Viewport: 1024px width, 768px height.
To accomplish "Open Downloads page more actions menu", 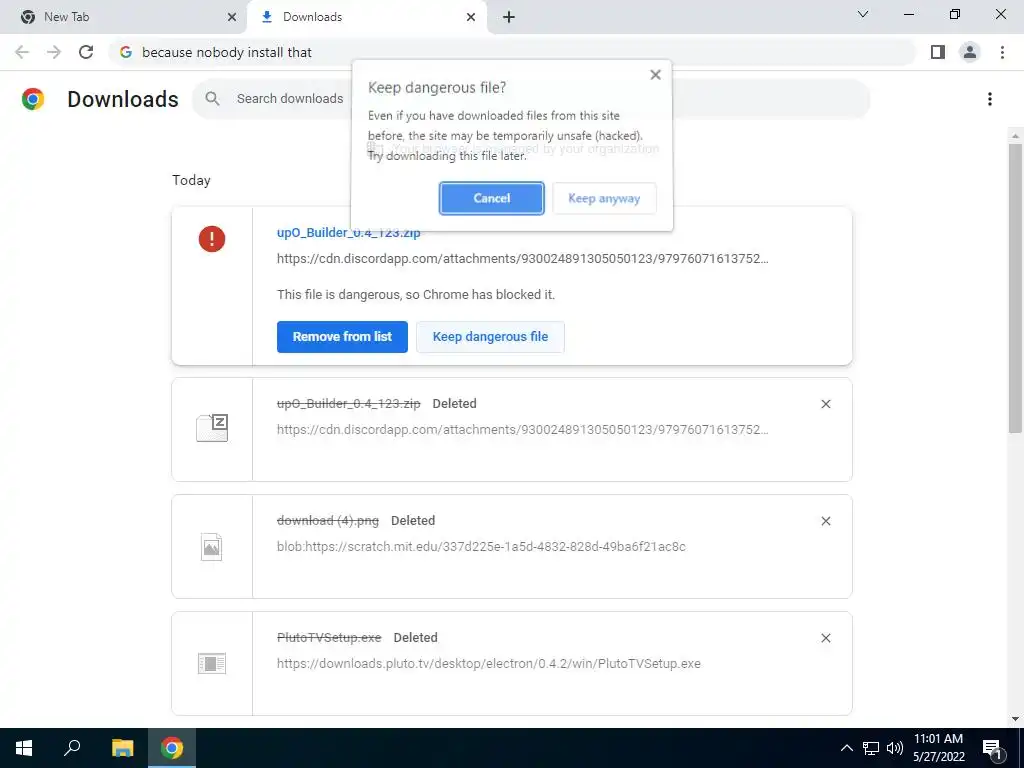I will coord(989,99).
